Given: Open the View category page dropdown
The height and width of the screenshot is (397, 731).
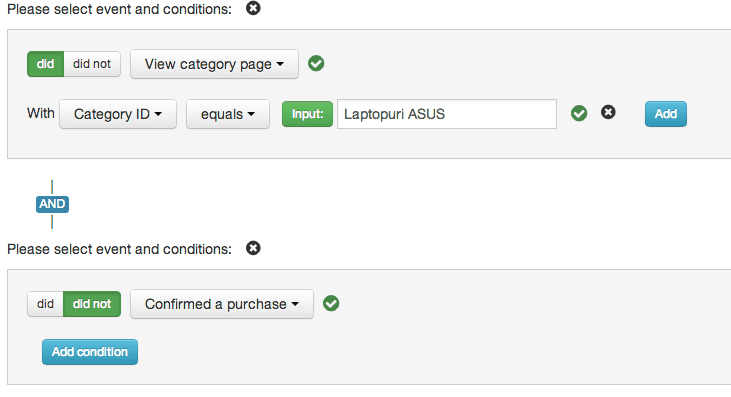Looking at the screenshot, I should tap(214, 64).
